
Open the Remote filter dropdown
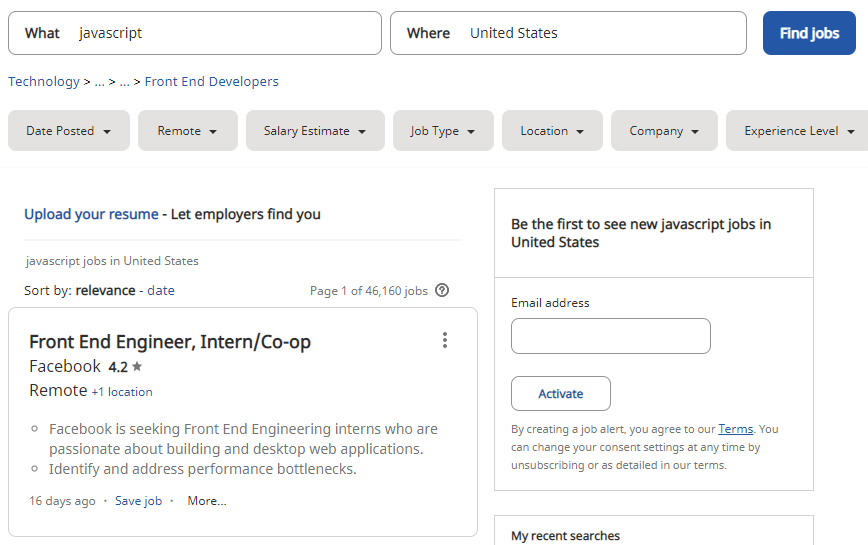[x=188, y=131]
